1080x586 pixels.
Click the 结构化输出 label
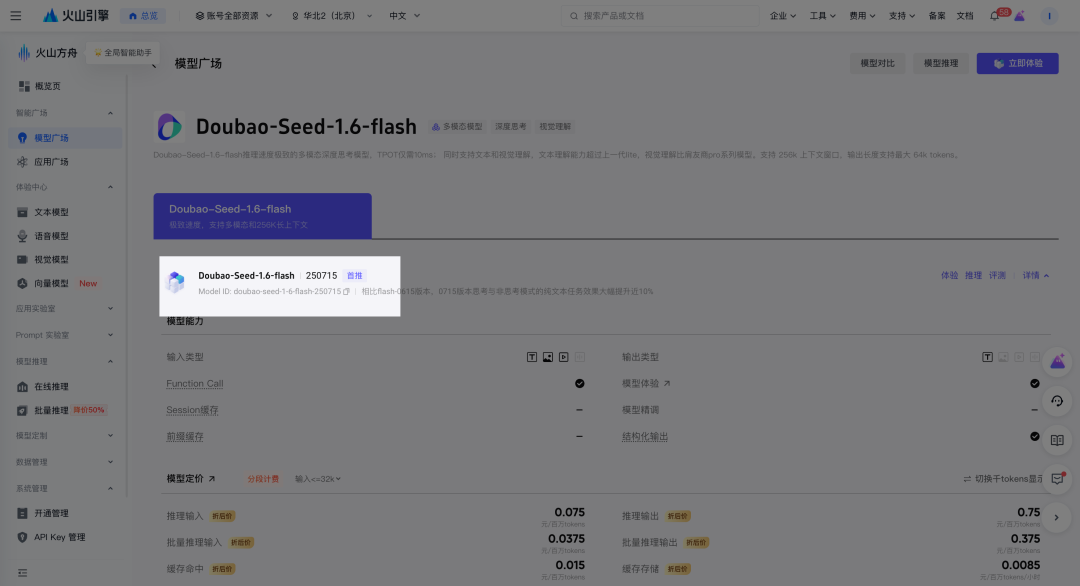tap(645, 437)
